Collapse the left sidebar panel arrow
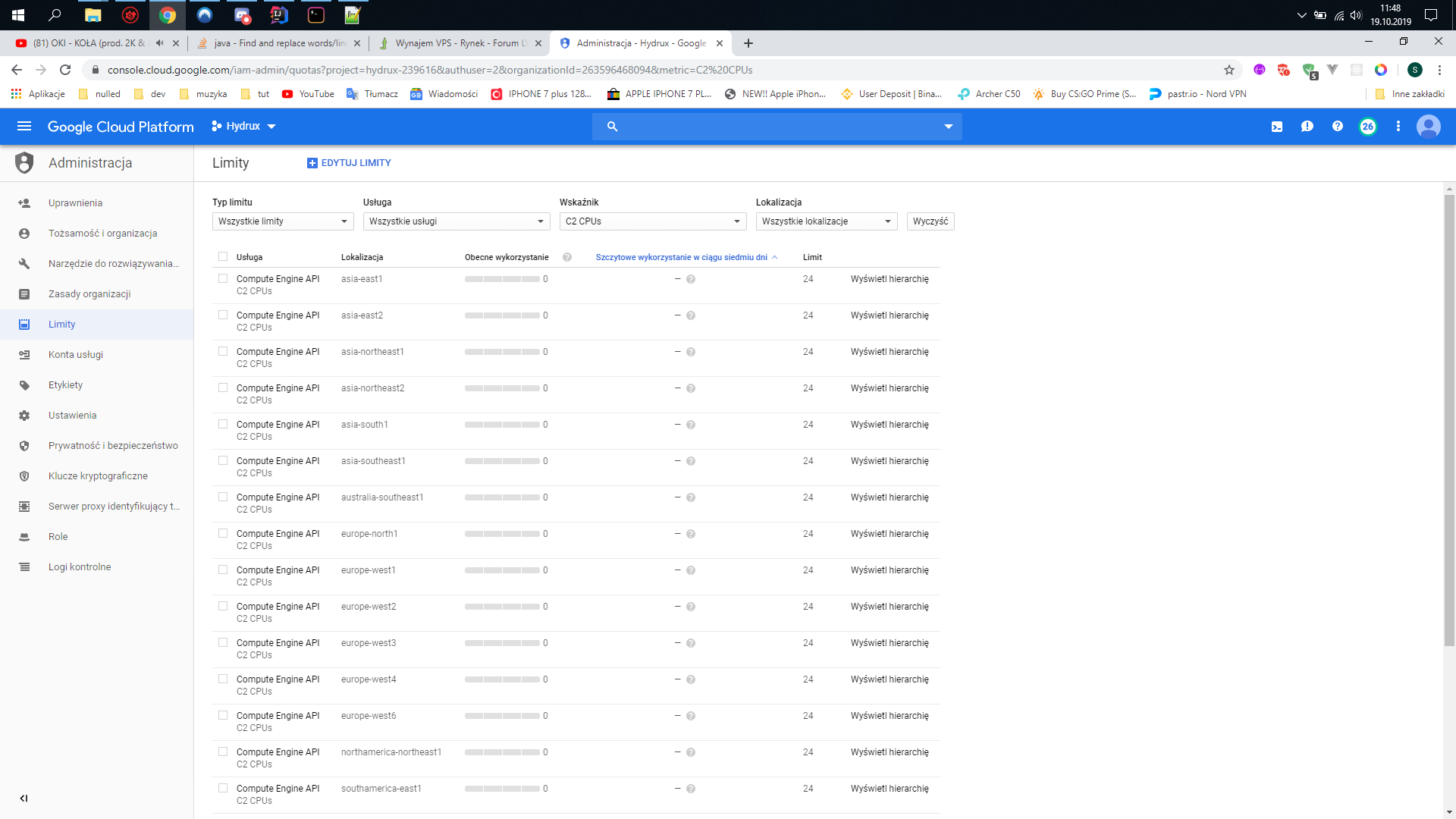1456x819 pixels. pos(24,798)
